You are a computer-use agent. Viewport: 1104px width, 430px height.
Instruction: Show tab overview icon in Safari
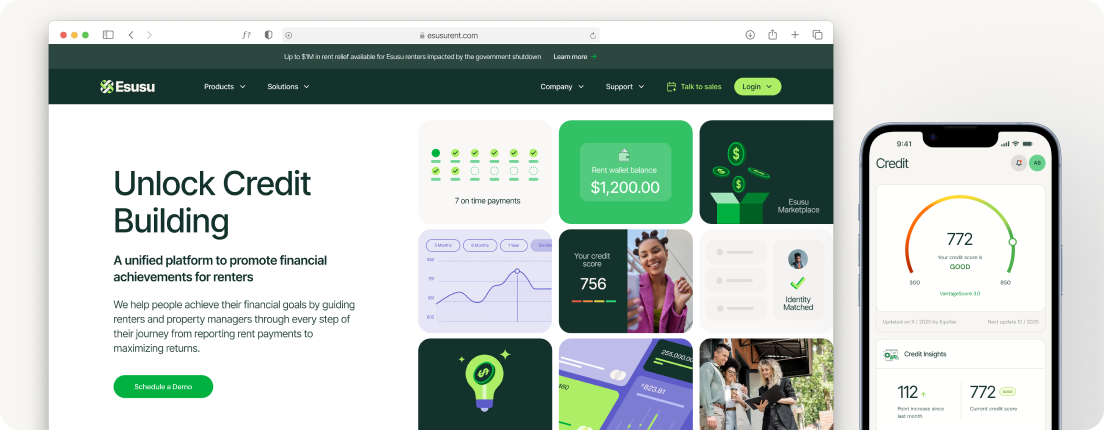[x=817, y=34]
